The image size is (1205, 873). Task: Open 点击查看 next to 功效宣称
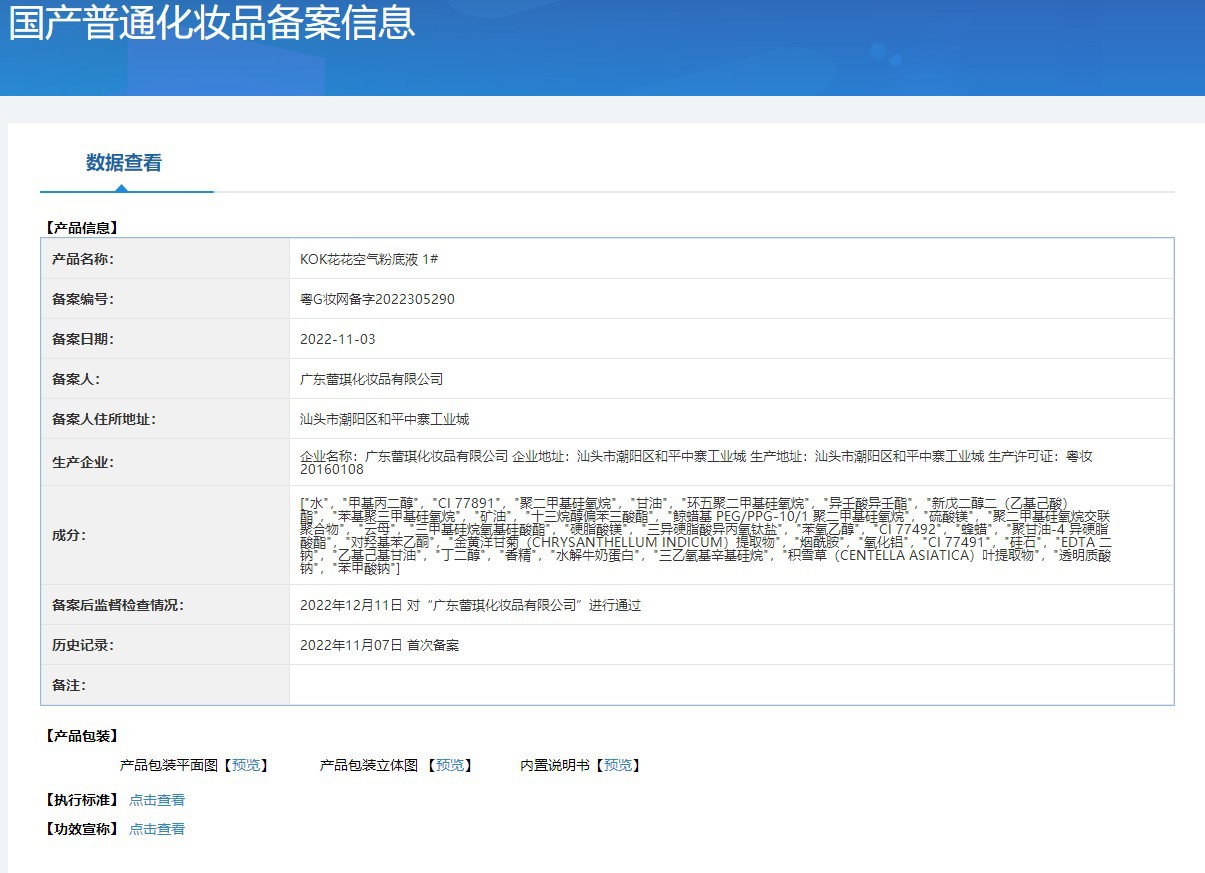(157, 829)
